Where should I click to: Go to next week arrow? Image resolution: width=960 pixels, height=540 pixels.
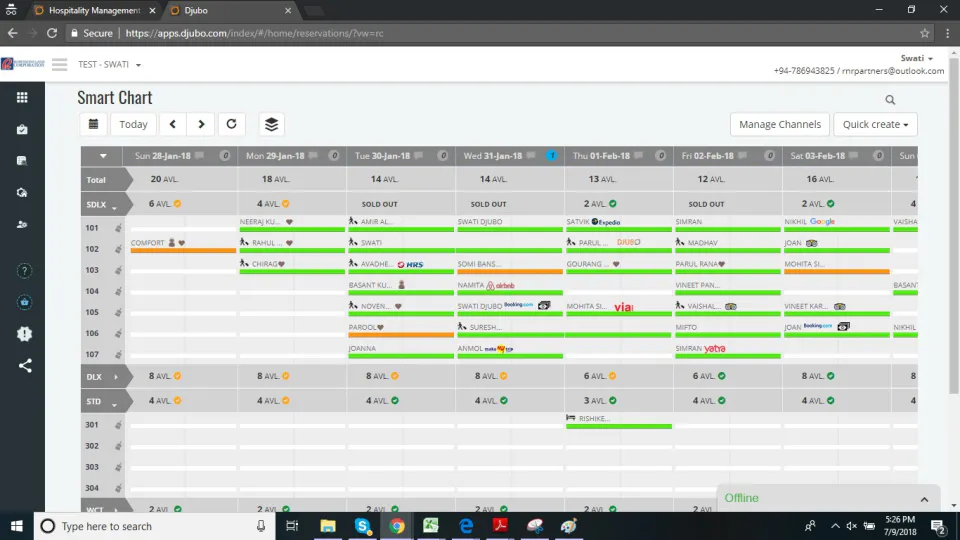pyautogui.click(x=201, y=124)
